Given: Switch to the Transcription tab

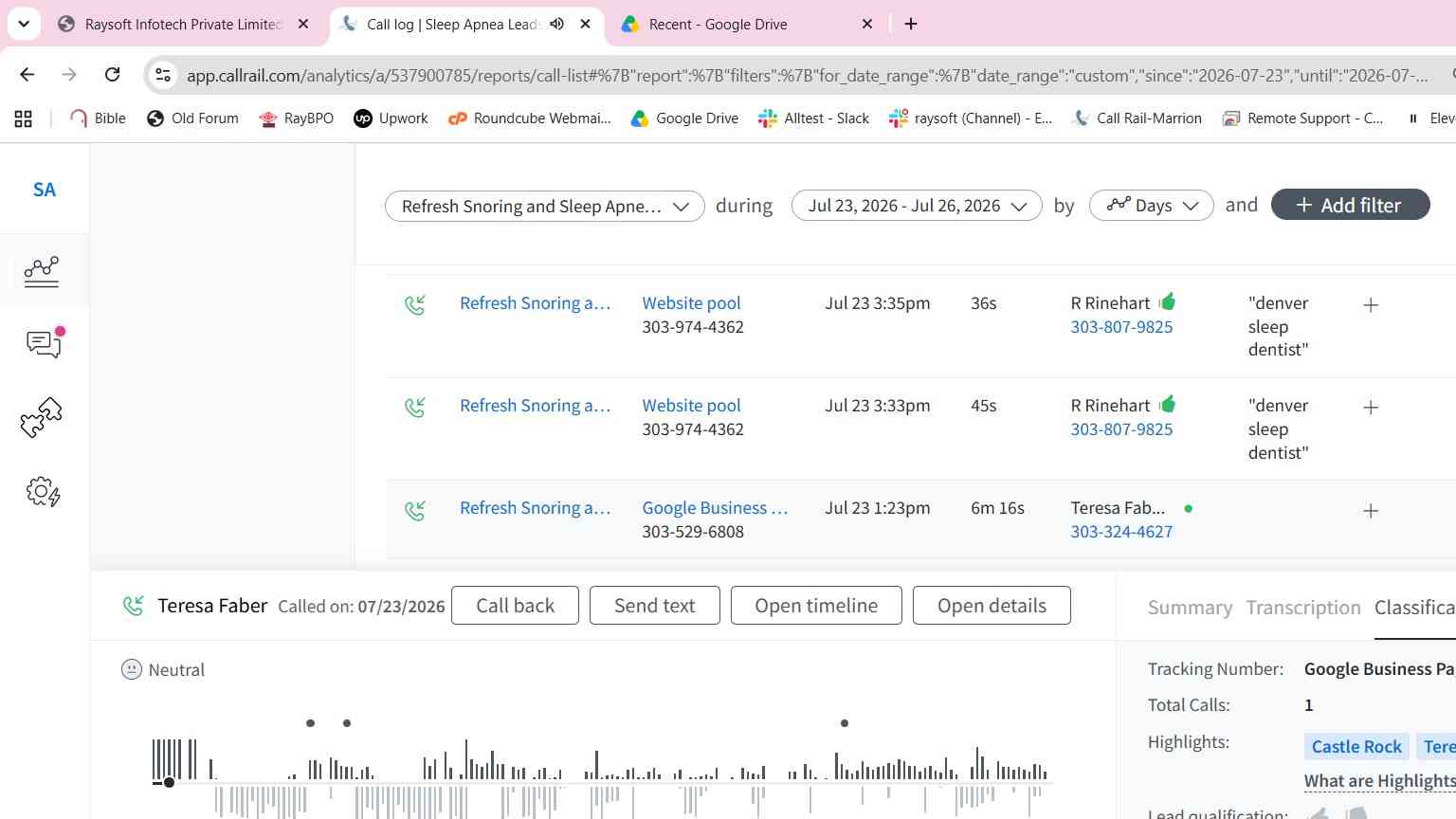Looking at the screenshot, I should pyautogui.click(x=1303, y=608).
